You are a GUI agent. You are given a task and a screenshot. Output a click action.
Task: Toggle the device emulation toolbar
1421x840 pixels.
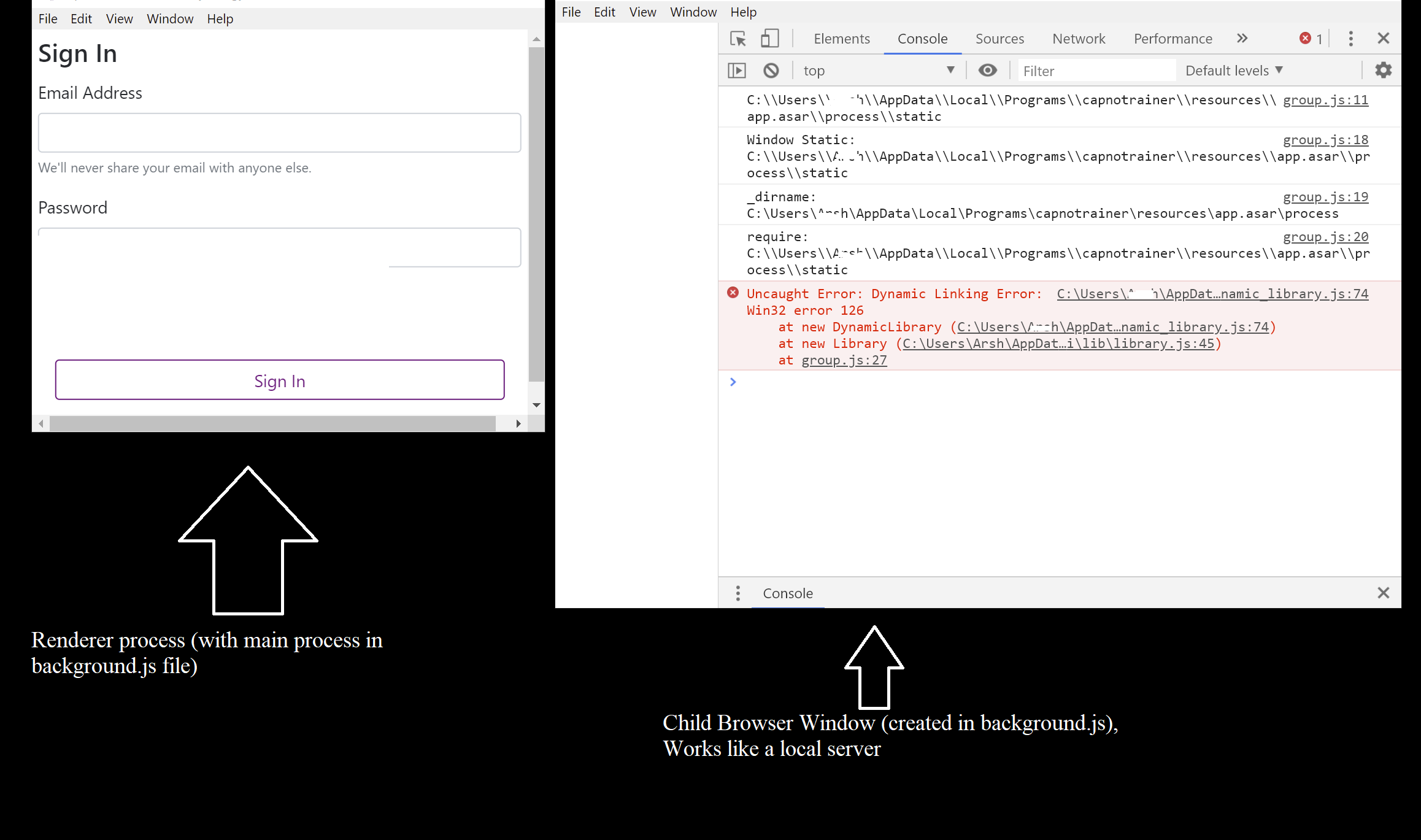click(x=771, y=38)
